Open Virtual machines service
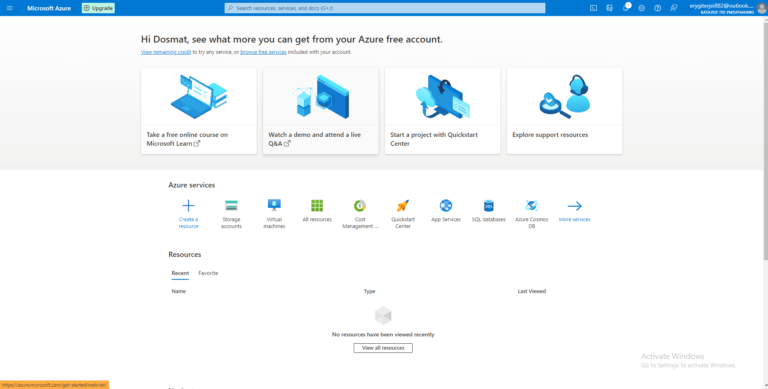Viewport: 768px width, 389px height. click(x=274, y=214)
